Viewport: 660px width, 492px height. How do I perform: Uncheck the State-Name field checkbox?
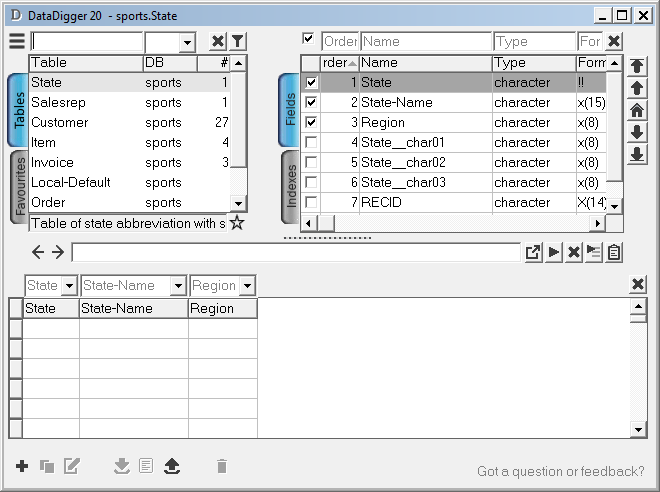tap(311, 102)
